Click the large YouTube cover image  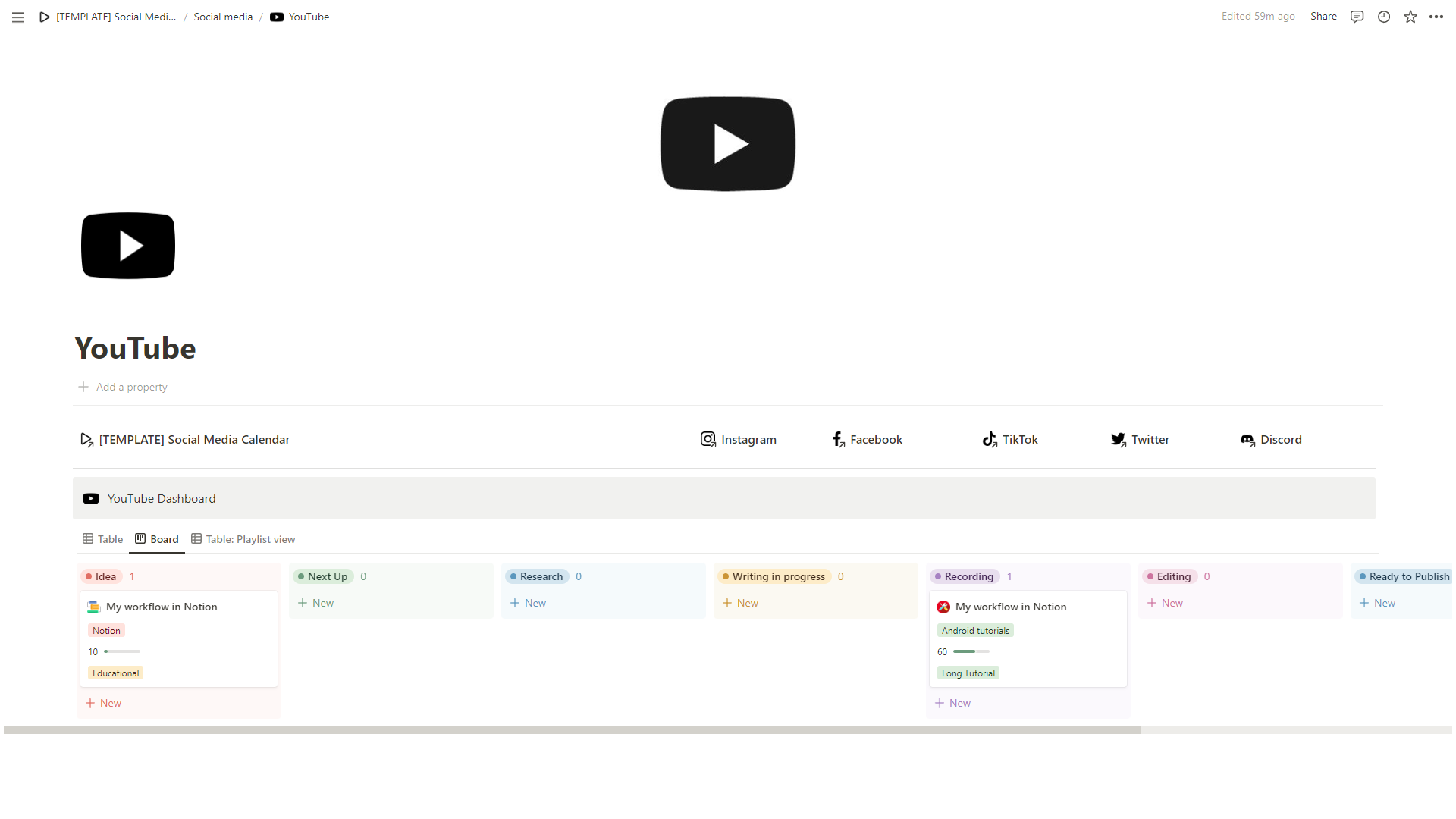(x=728, y=144)
